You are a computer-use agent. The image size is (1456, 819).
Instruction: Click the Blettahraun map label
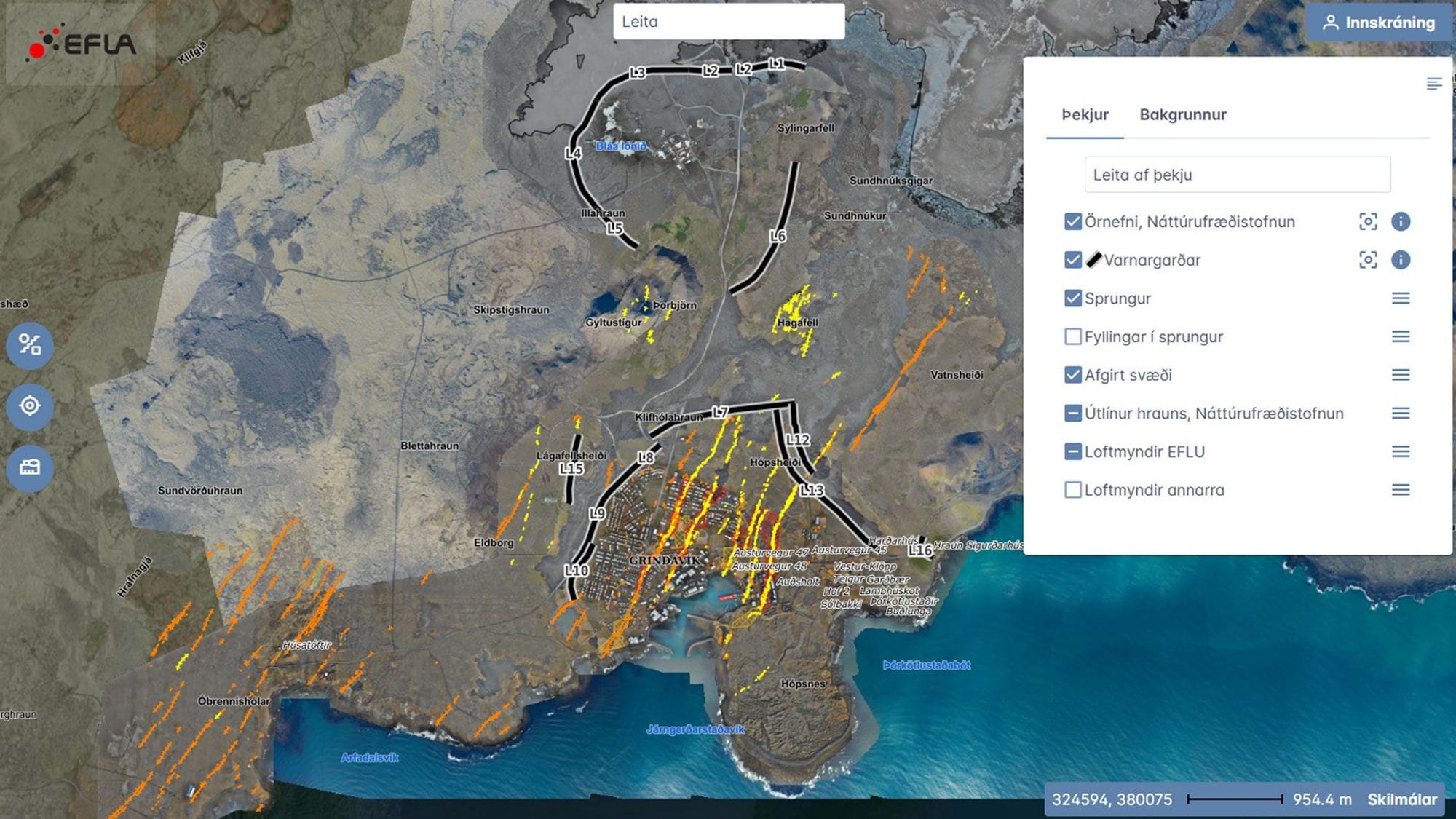[430, 446]
